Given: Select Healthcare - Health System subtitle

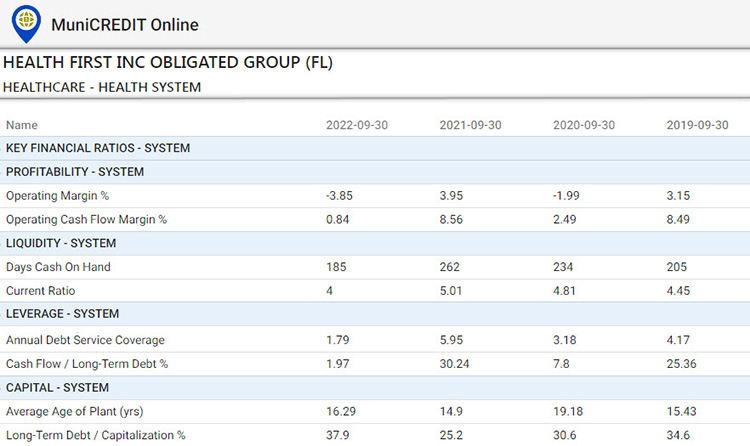Looking at the screenshot, I should point(102,87).
